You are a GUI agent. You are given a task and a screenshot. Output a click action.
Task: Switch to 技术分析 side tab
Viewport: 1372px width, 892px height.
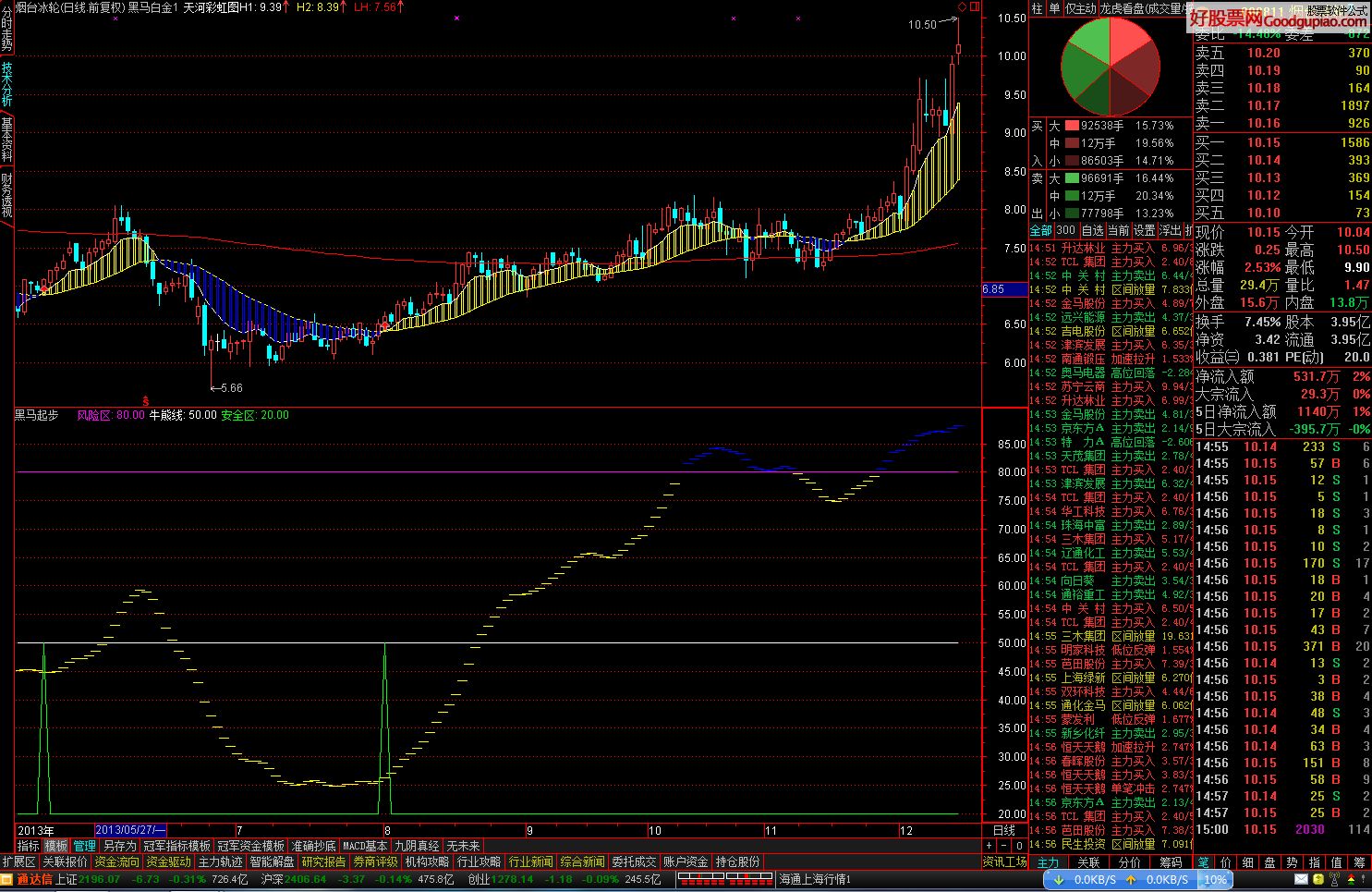(6, 85)
